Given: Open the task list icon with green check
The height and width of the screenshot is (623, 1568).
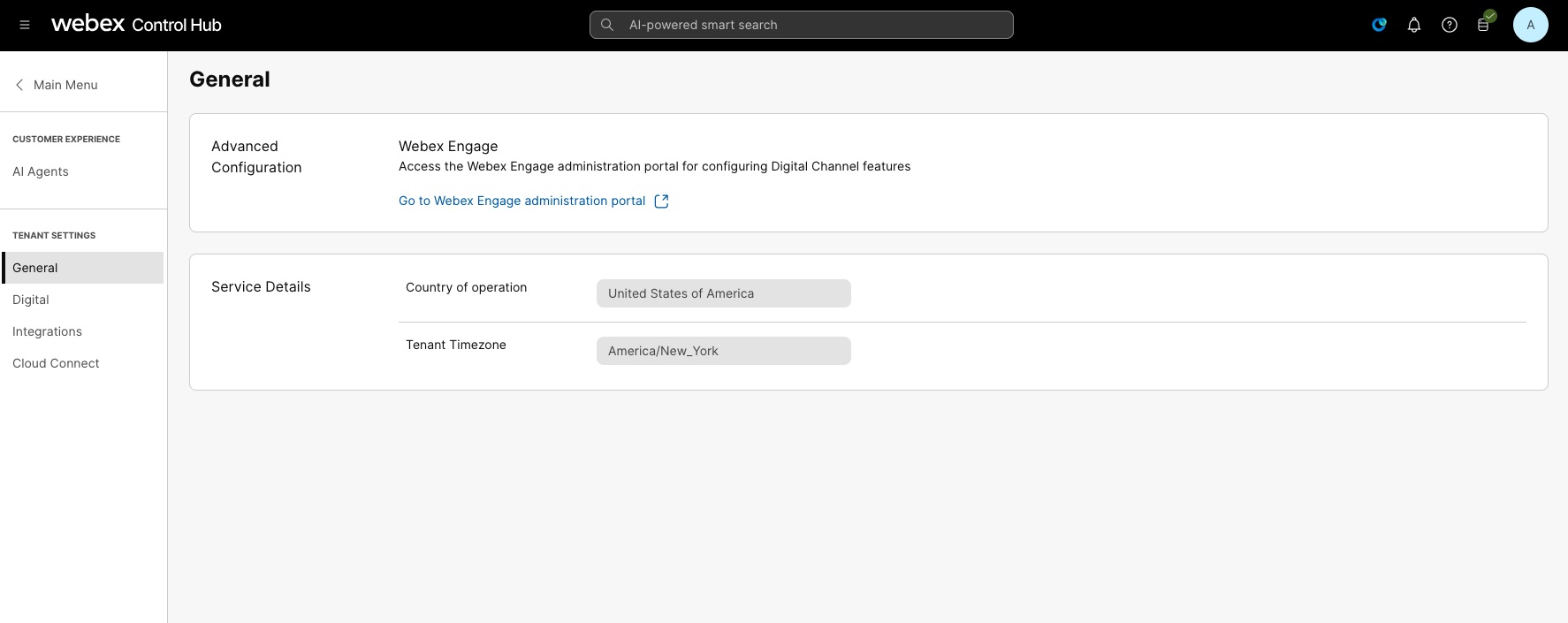Looking at the screenshot, I should (1484, 25).
